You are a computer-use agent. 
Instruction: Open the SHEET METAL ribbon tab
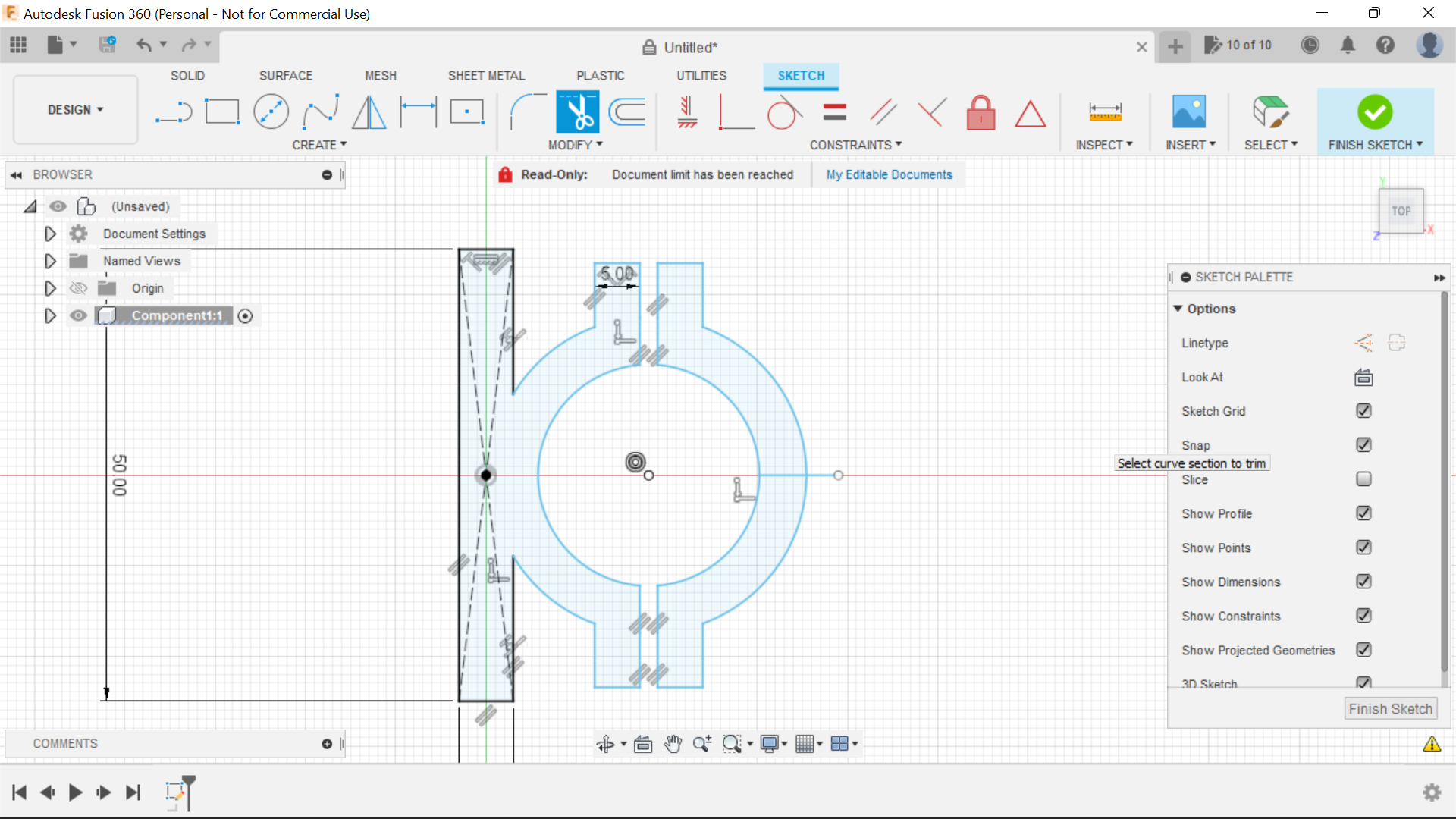[x=486, y=75]
